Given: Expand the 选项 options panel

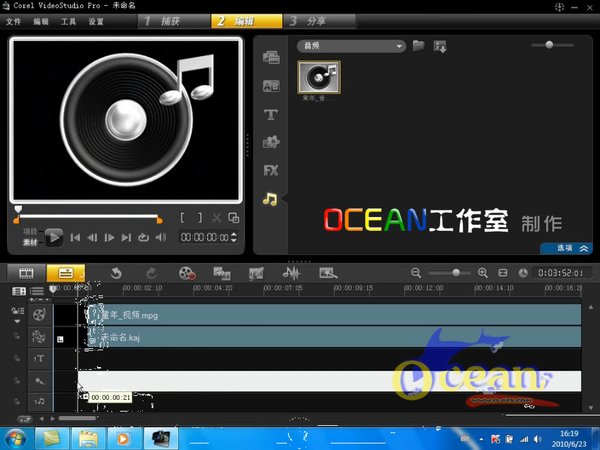Looking at the screenshot, I should pyautogui.click(x=566, y=248).
